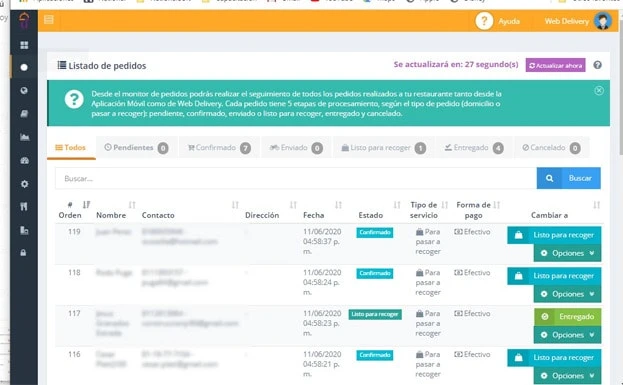Open the restaurant utensils icon in sidebar
Viewport: 623px width, 385px height.
pyautogui.click(x=24, y=207)
